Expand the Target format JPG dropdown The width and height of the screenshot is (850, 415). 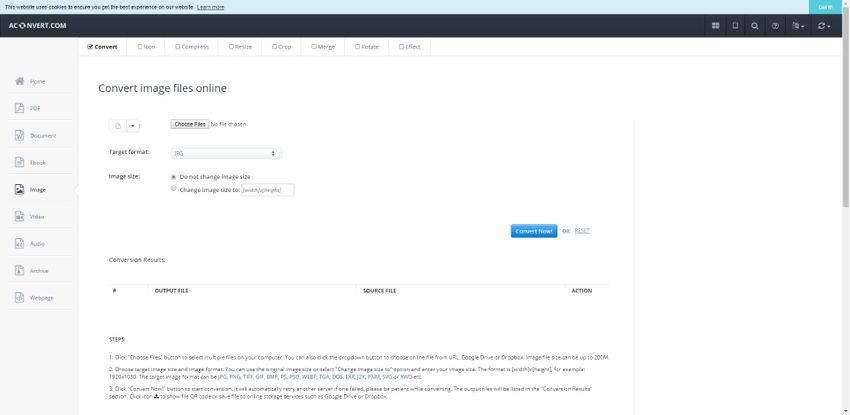click(226, 153)
